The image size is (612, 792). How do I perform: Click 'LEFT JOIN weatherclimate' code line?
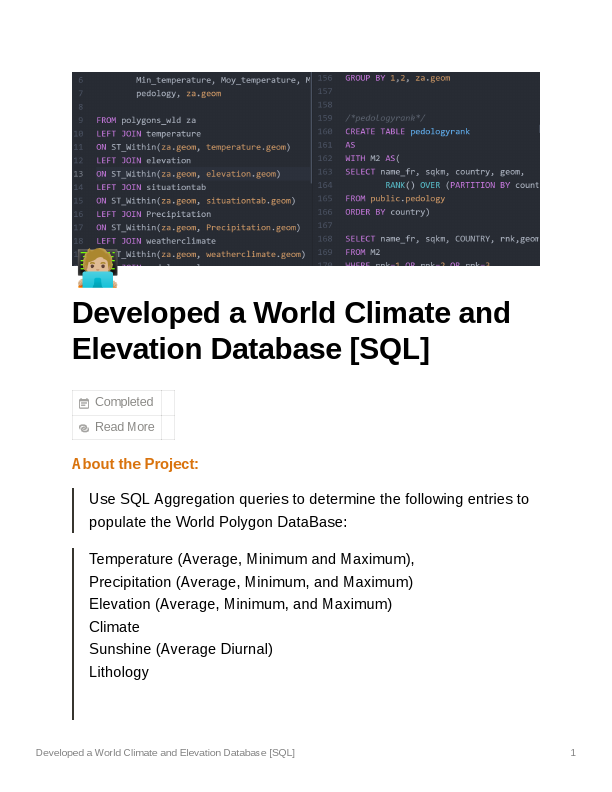156,241
